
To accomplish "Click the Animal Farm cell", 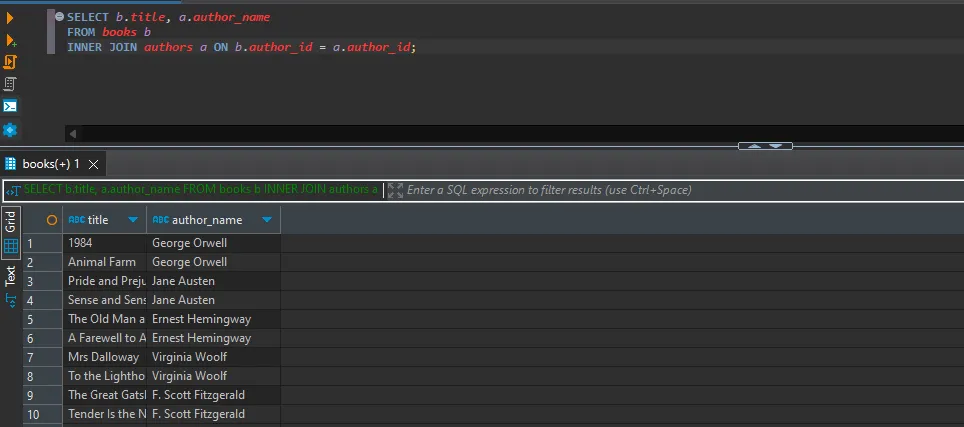I will [x=105, y=262].
